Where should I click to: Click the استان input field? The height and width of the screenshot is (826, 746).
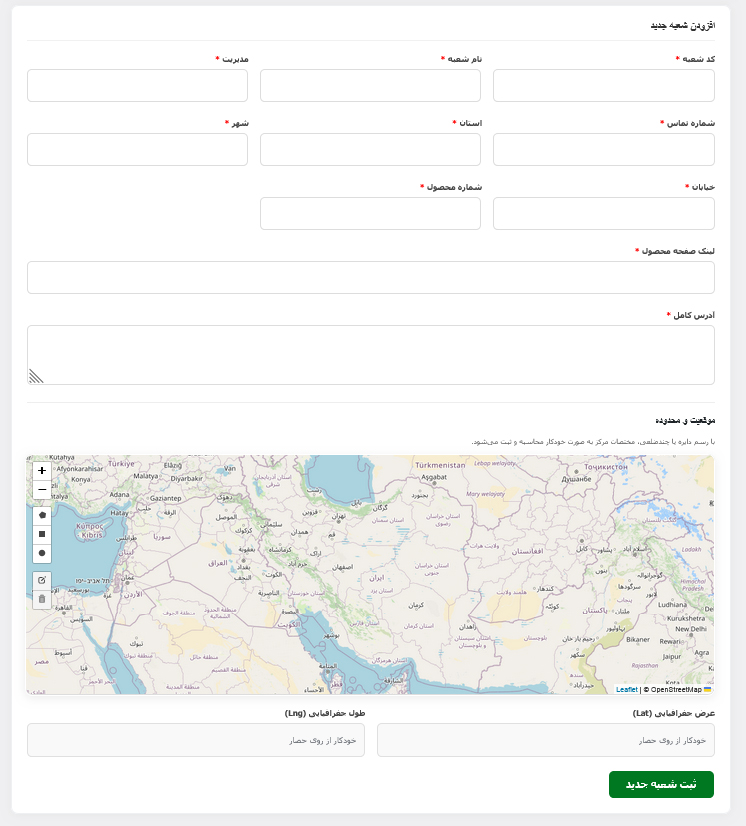370,149
